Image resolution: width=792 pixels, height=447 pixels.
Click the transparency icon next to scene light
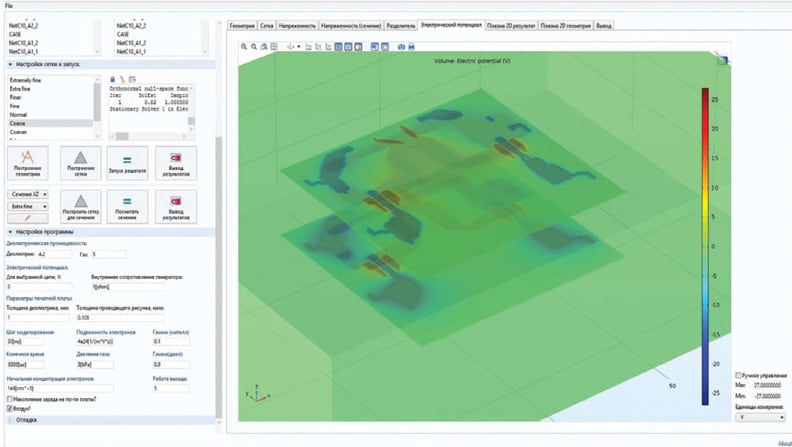[385, 46]
